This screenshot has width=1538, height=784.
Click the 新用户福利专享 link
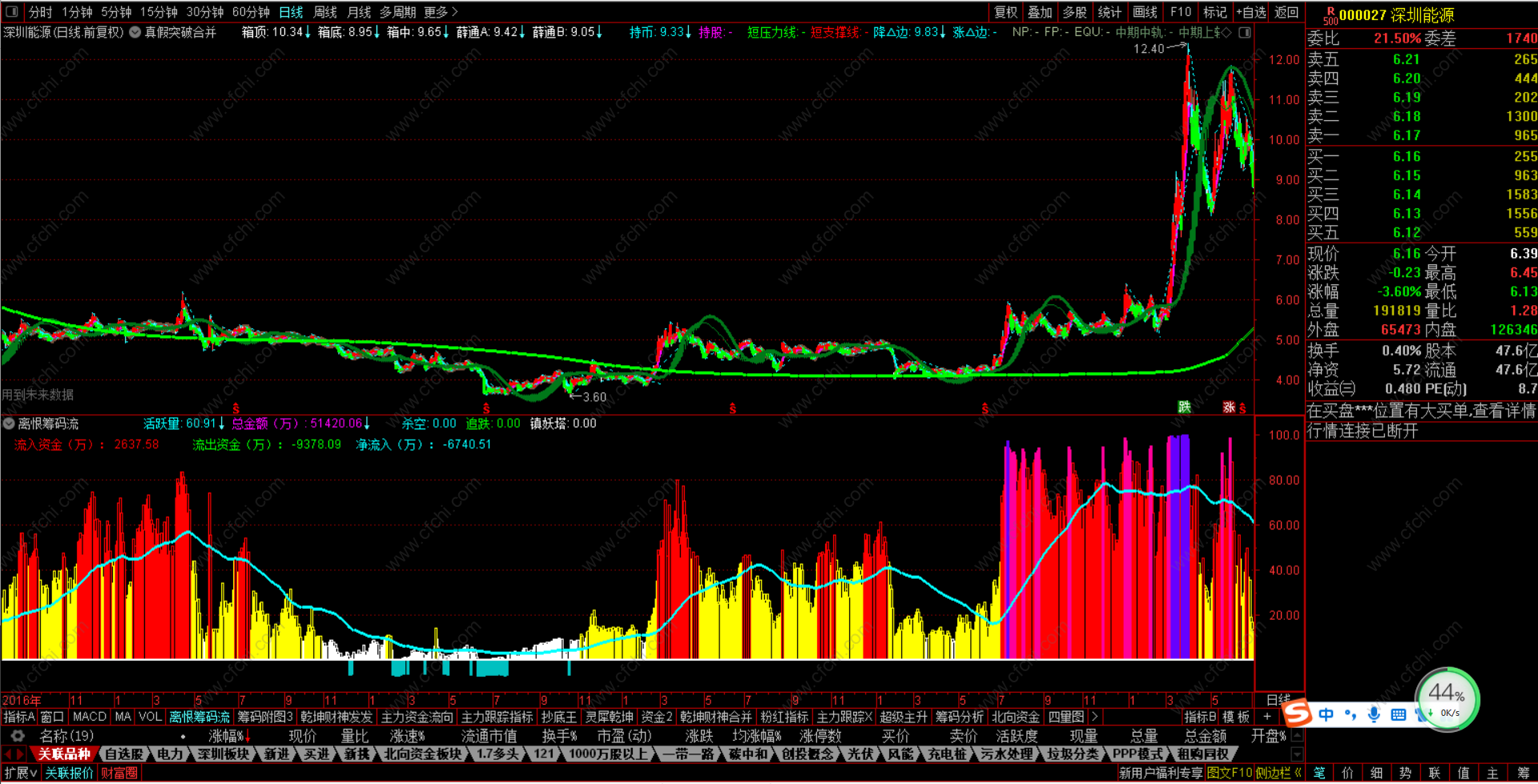[x=1161, y=773]
